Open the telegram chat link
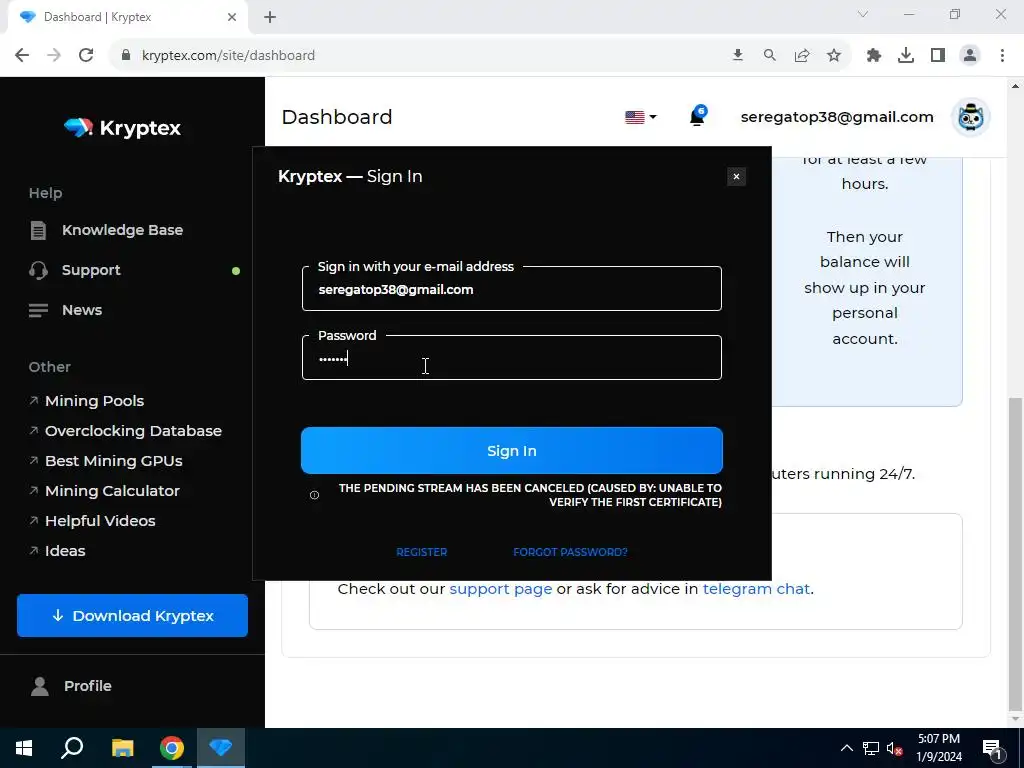This screenshot has height=768, width=1024. (756, 588)
